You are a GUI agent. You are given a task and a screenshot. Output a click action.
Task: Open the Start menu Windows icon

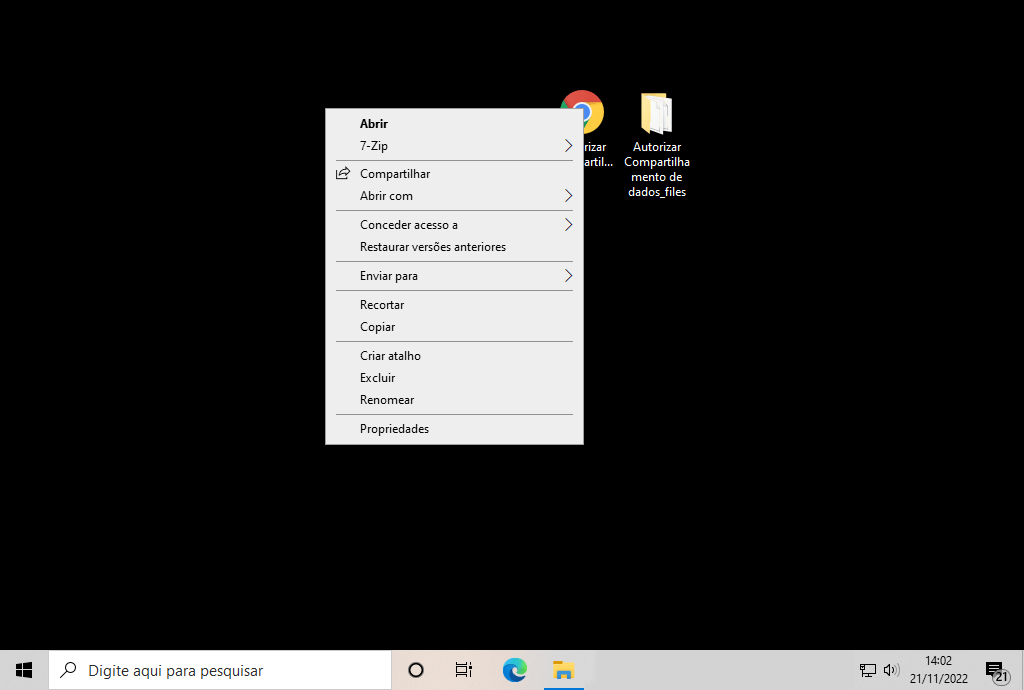click(x=24, y=670)
